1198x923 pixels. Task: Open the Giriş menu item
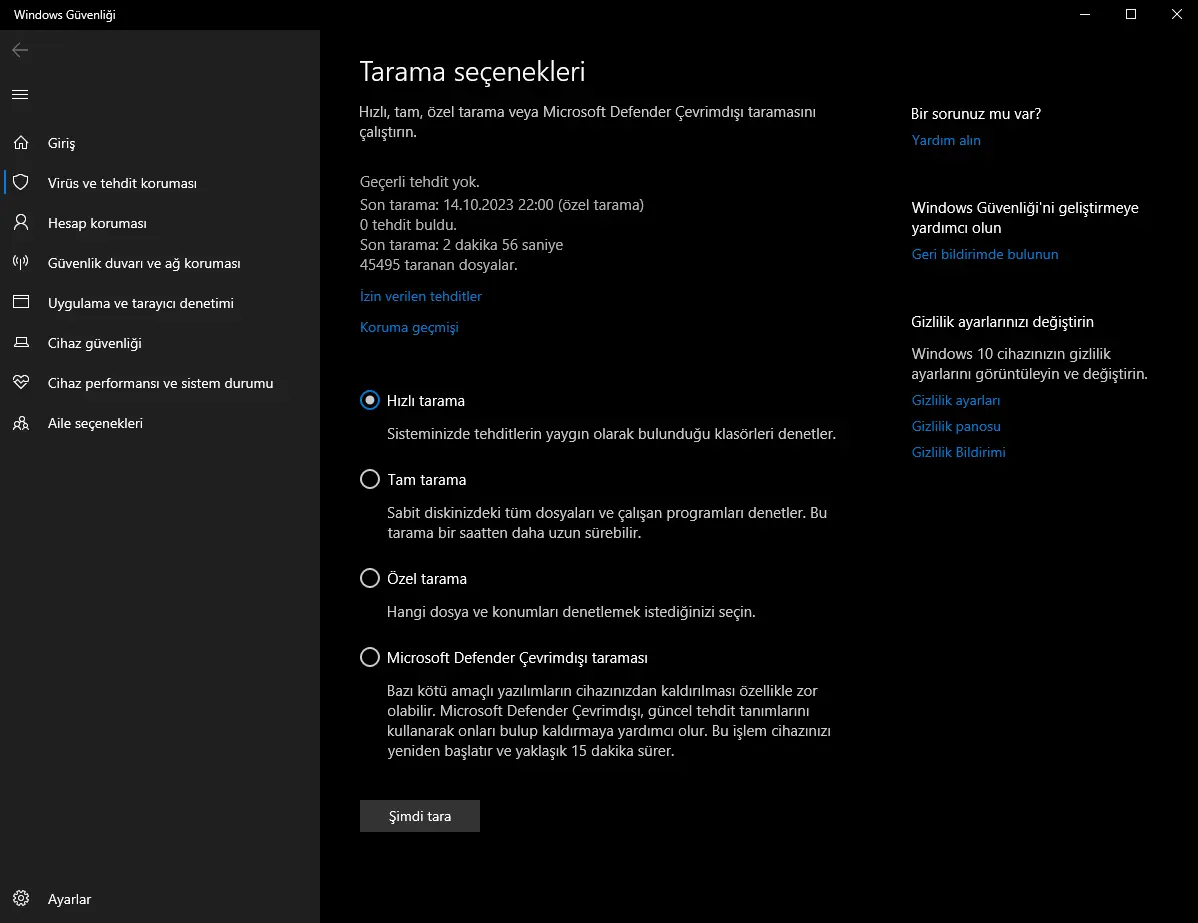pyautogui.click(x=160, y=143)
